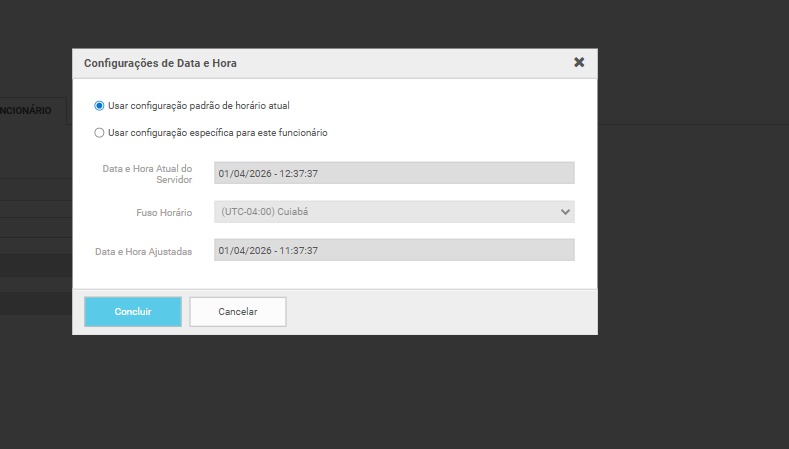
Task: Enable specific configuration for this employee radio
Action: tap(99, 132)
